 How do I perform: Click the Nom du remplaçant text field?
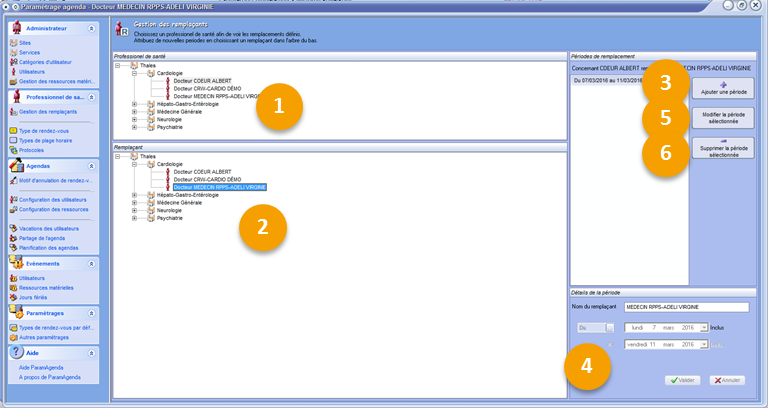pos(685,308)
